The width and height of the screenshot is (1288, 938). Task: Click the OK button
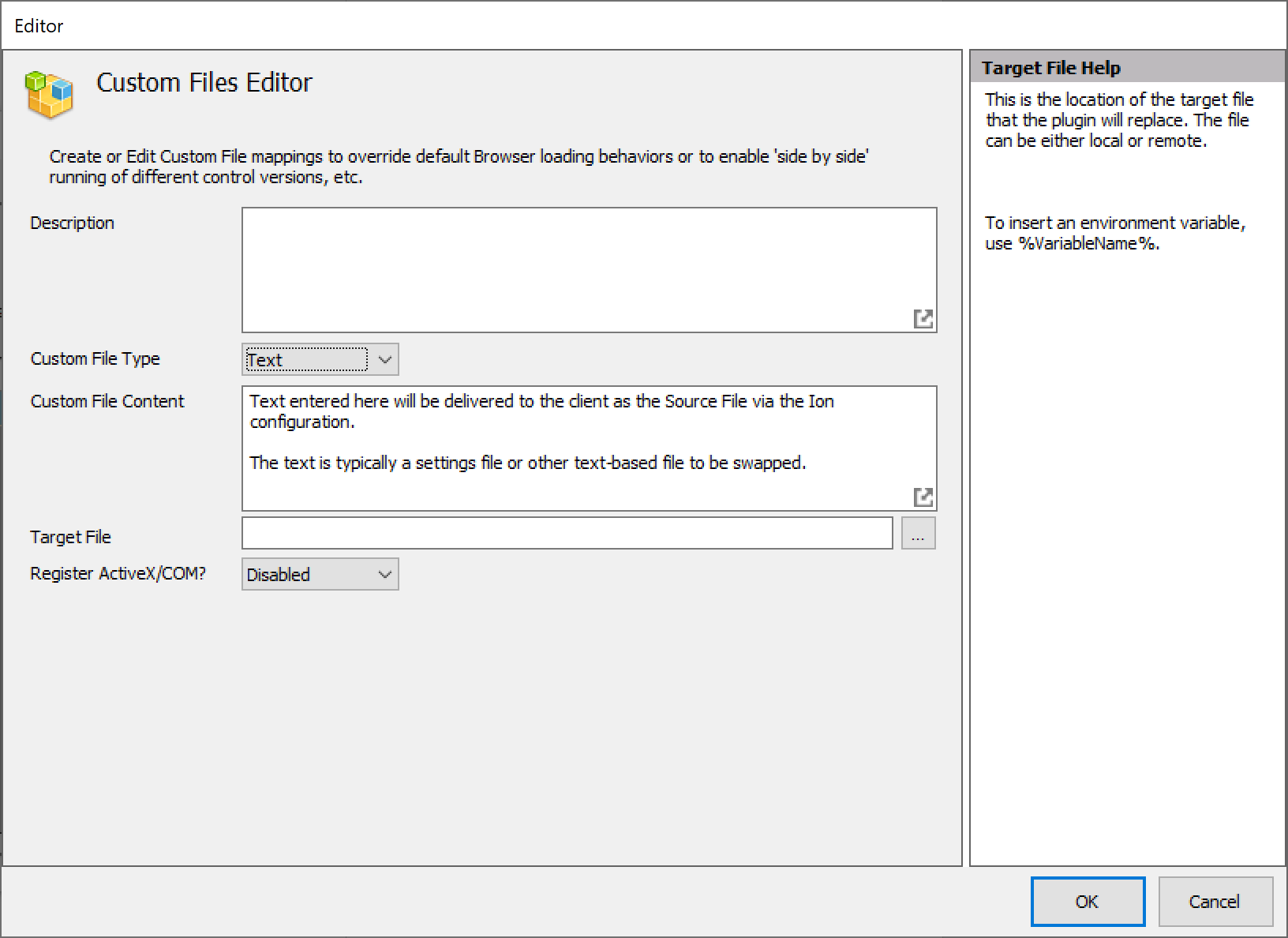pyautogui.click(x=1087, y=901)
